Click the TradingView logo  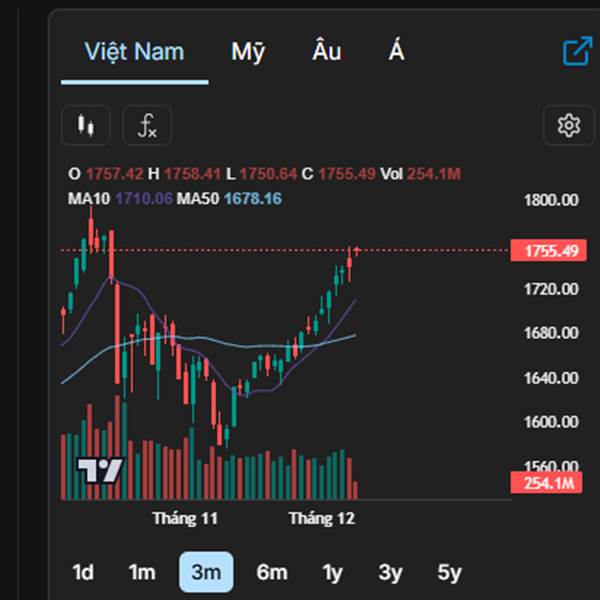click(x=100, y=471)
